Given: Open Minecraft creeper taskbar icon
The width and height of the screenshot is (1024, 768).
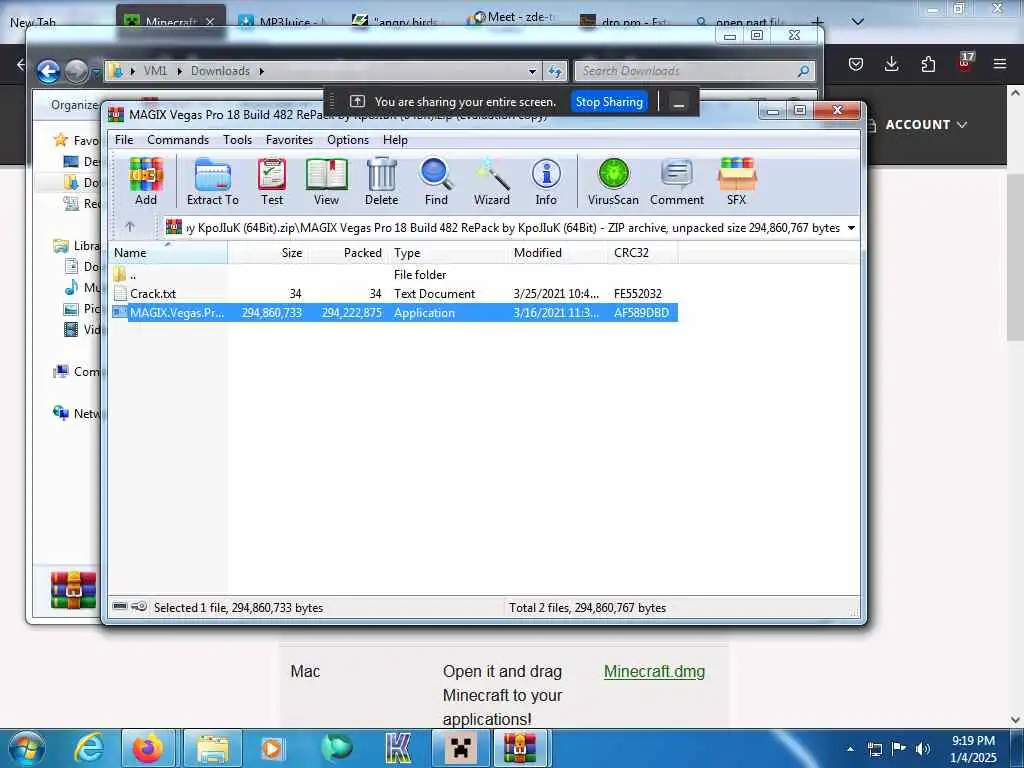Looking at the screenshot, I should pos(460,748).
